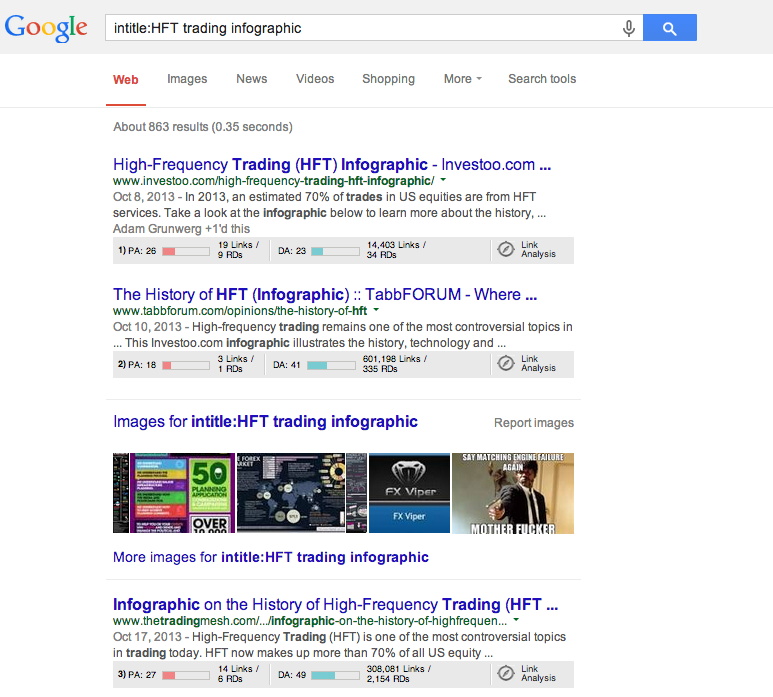The width and height of the screenshot is (773, 697).
Task: Click the blue magnifier search button
Action: [669, 28]
